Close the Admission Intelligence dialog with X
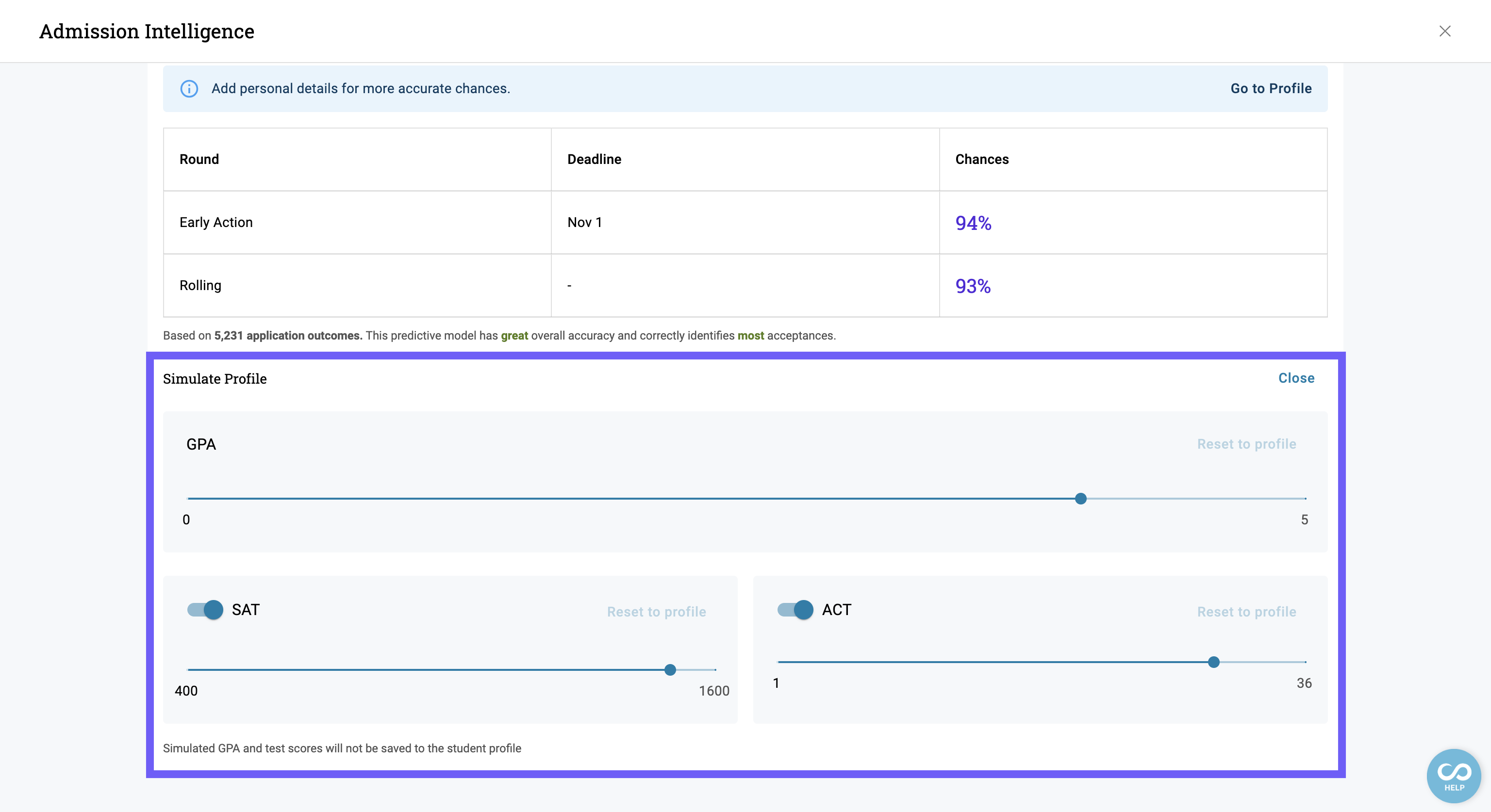Image resolution: width=1491 pixels, height=812 pixels. [1445, 31]
